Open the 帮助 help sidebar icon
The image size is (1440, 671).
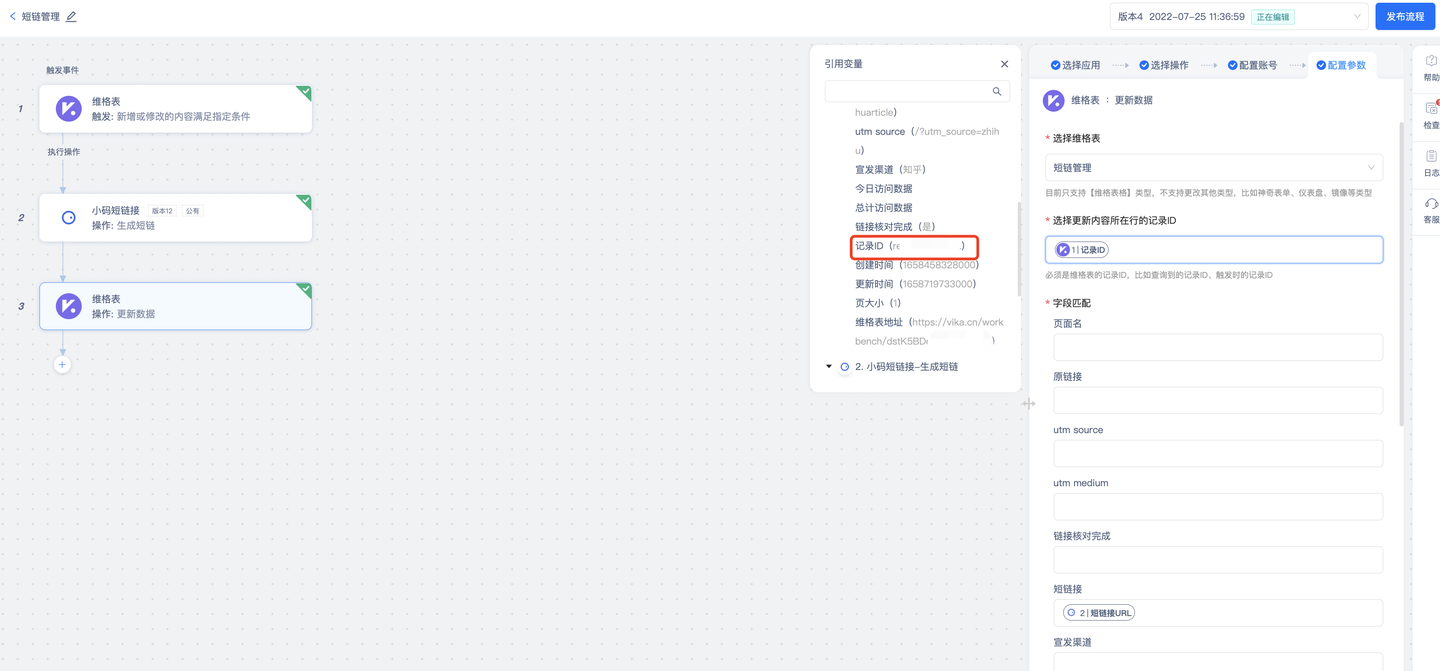pos(1431,67)
